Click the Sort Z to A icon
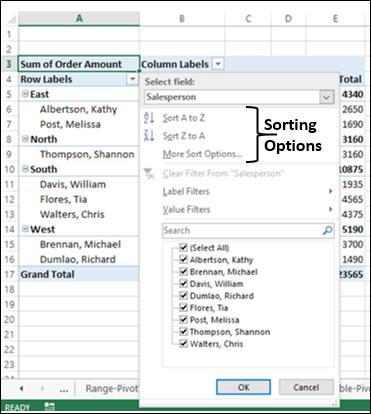The height and width of the screenshot is (414, 371). 149,136
